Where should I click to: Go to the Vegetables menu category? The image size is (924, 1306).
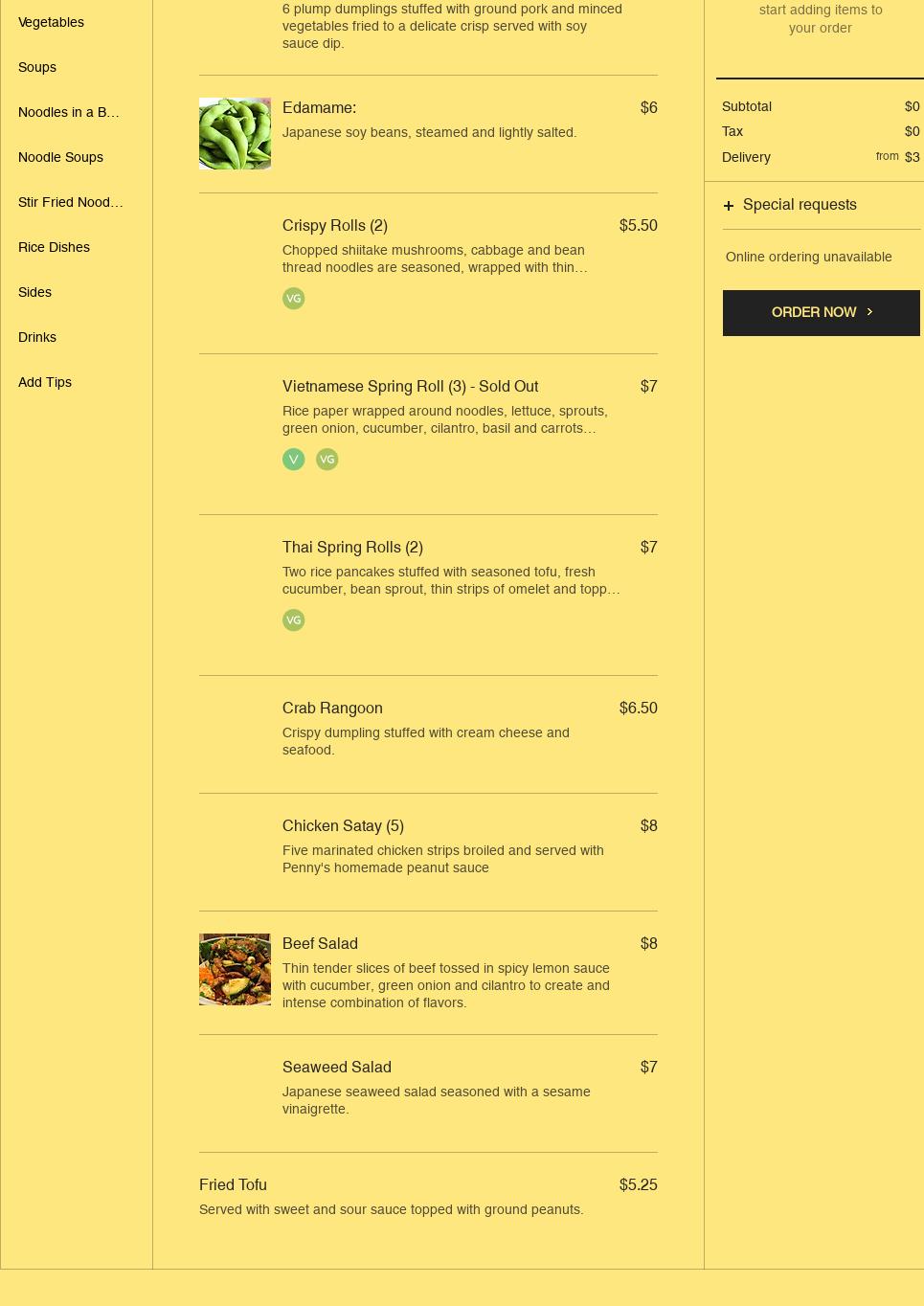[x=51, y=22]
